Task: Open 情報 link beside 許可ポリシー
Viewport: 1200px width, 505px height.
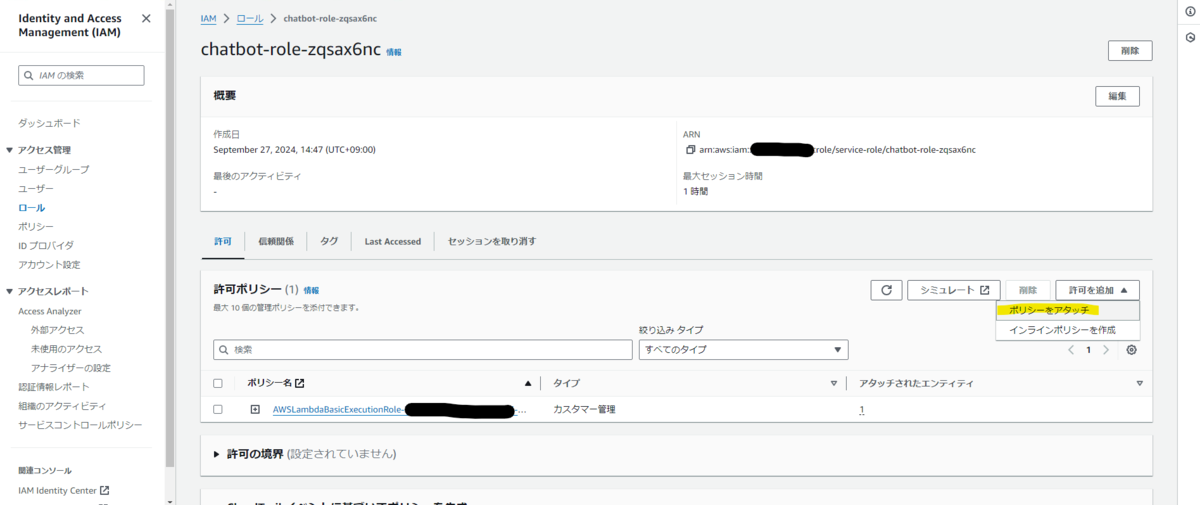Action: point(312,290)
